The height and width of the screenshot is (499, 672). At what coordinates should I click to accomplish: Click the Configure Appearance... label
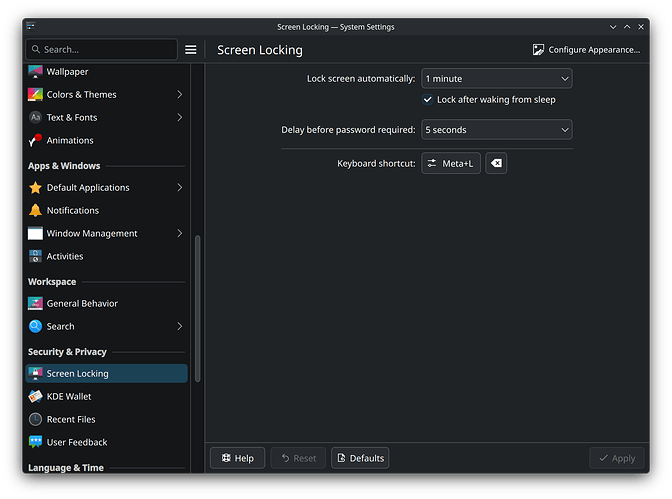(594, 50)
